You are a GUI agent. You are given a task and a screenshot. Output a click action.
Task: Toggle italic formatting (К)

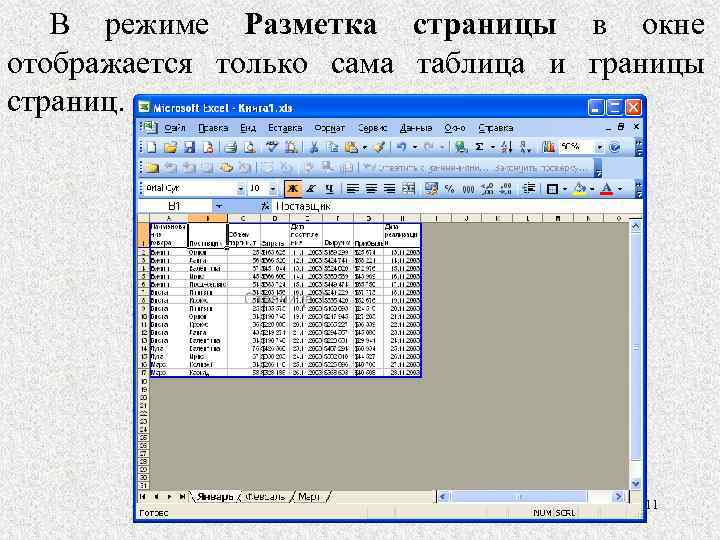click(x=311, y=189)
